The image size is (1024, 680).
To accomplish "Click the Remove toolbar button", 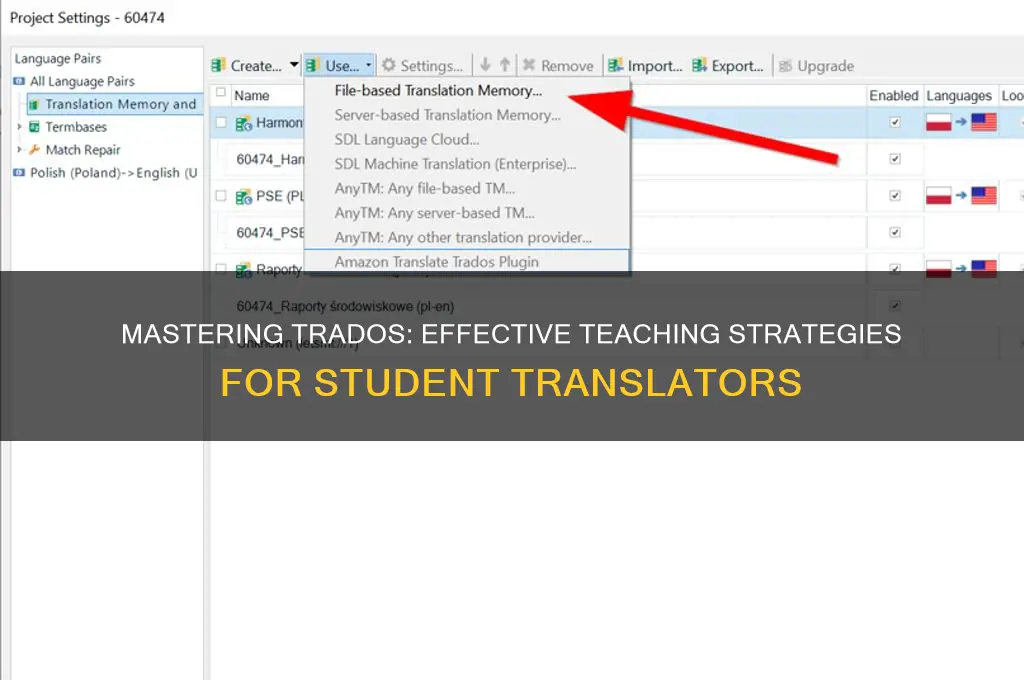I will click(x=558, y=65).
